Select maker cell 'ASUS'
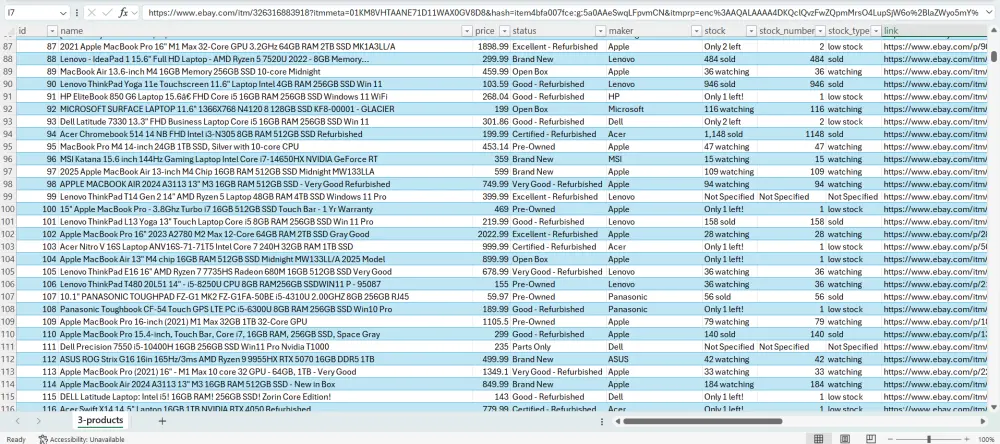 (654, 359)
